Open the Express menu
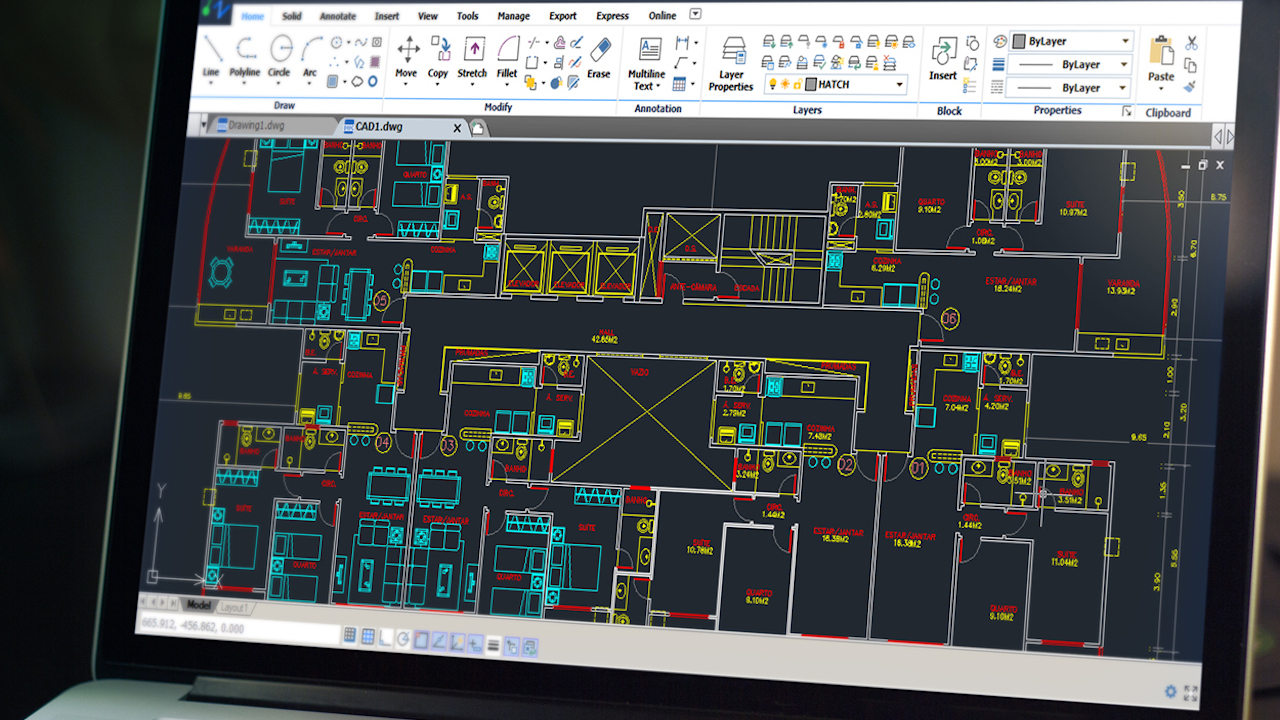Viewport: 1280px width, 720px height. point(611,15)
